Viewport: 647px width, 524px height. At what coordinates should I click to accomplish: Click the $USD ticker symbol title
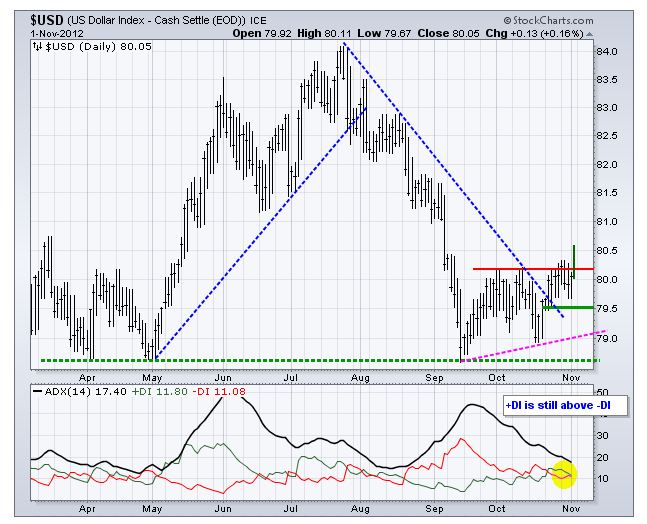47,20
